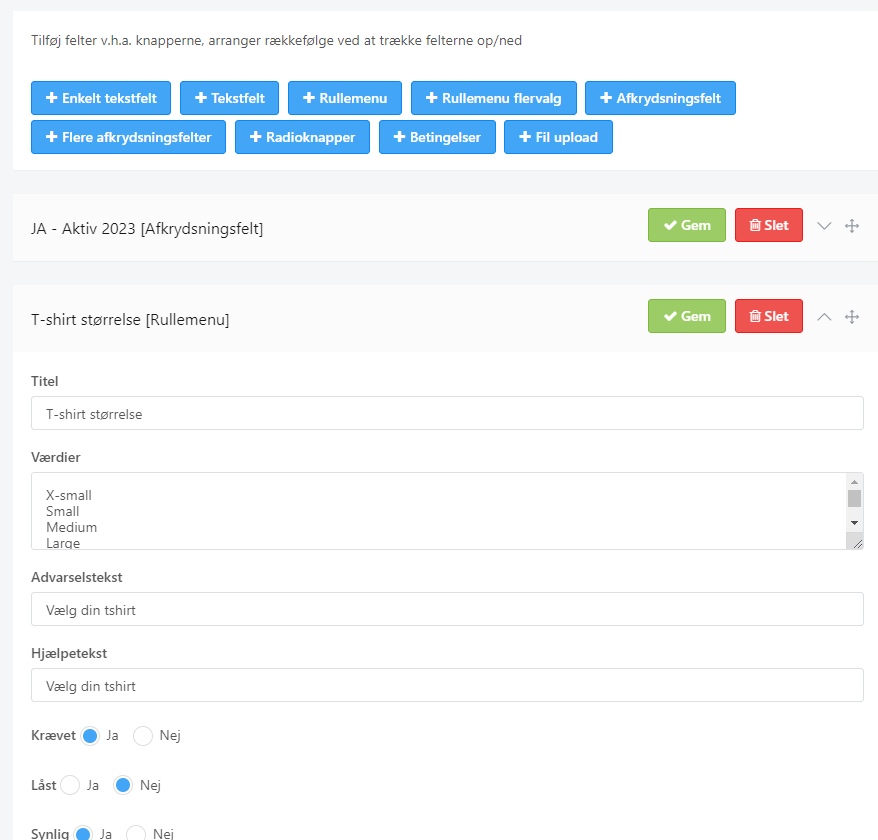This screenshot has width=878, height=840.
Task: Click the move handle for T-shirt størrelse field
Action: coord(852,317)
